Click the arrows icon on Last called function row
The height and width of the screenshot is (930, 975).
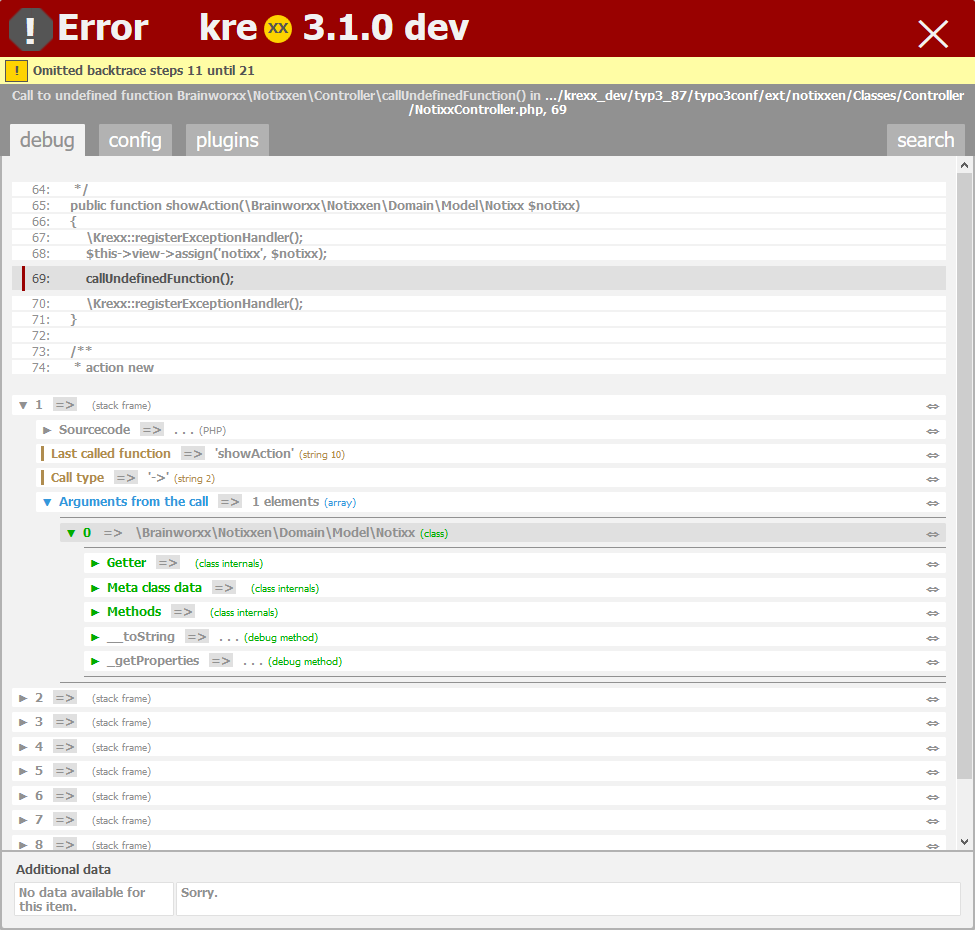point(932,456)
